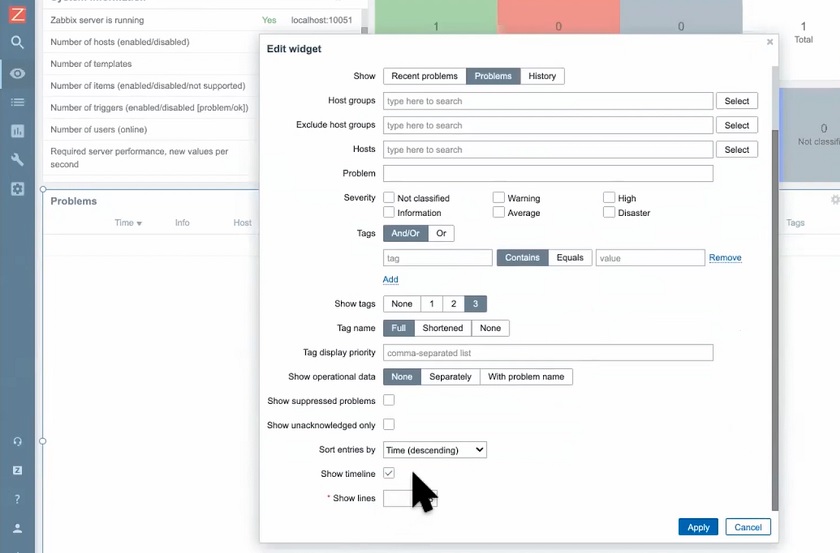Open the Administration gear icon
Image resolution: width=840 pixels, height=553 pixels.
(x=17, y=189)
